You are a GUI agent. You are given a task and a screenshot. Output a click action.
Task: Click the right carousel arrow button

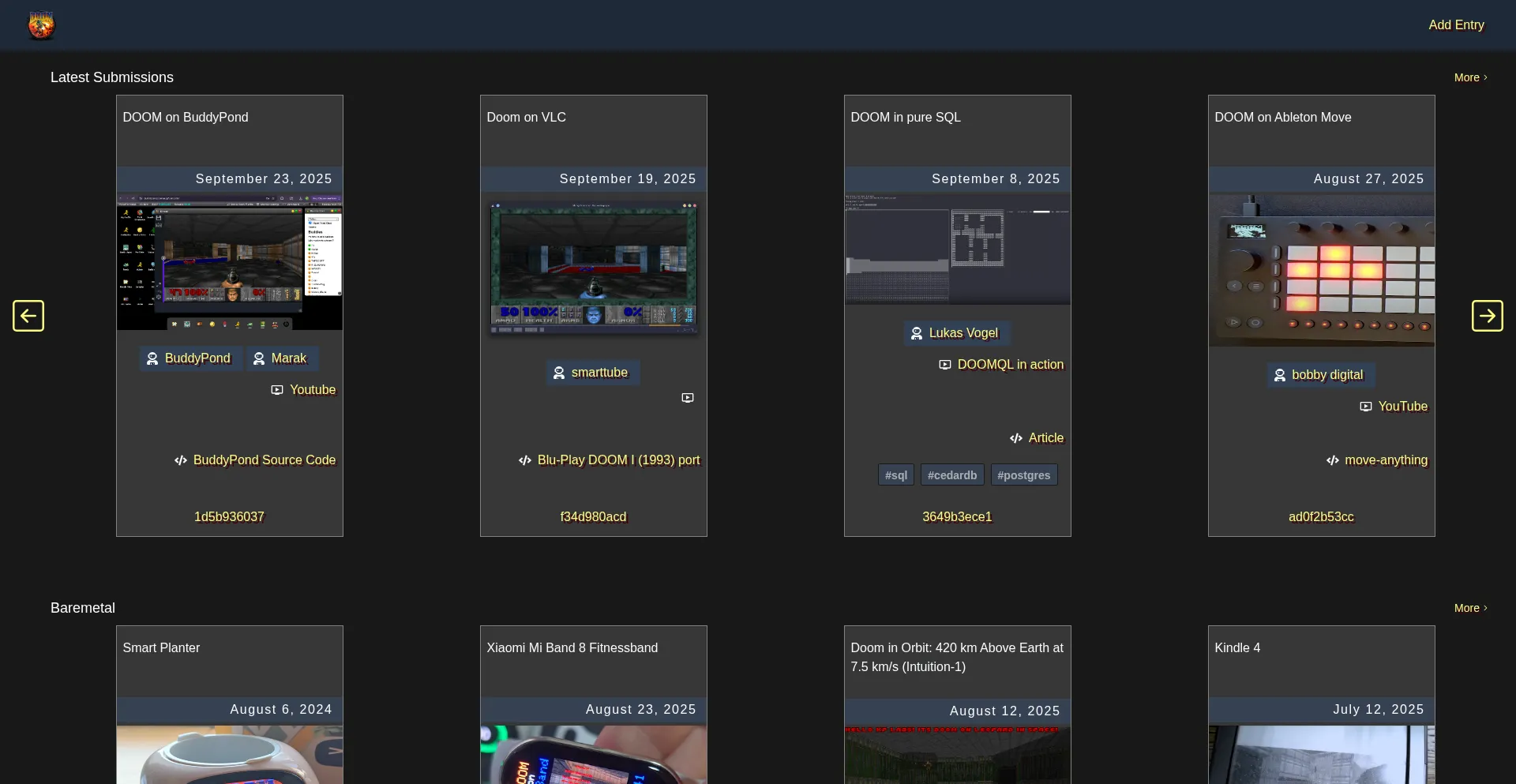click(1487, 316)
